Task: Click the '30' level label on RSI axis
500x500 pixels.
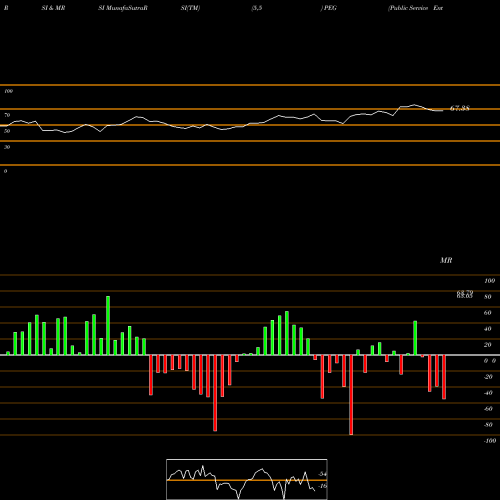Action: (x=7, y=147)
